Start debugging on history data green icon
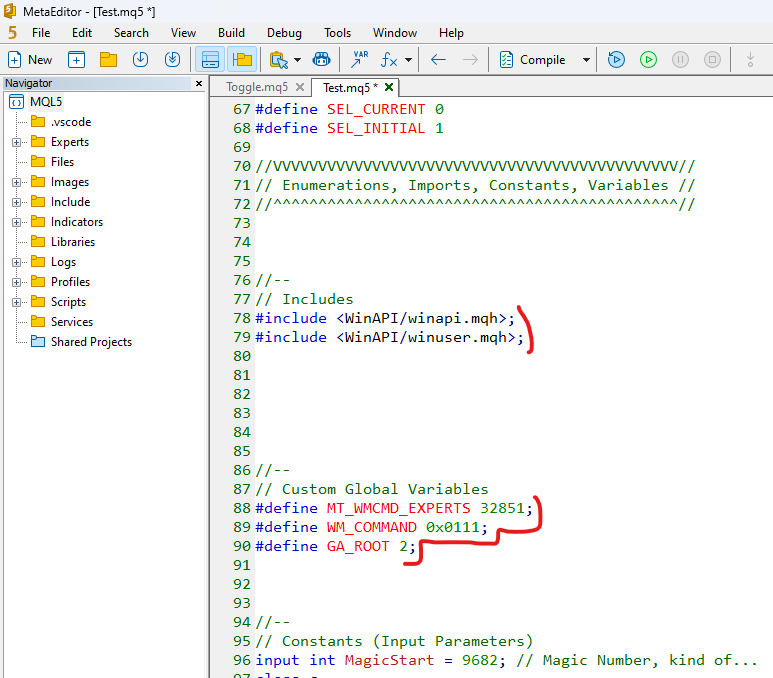This screenshot has width=773, height=678. click(x=648, y=60)
